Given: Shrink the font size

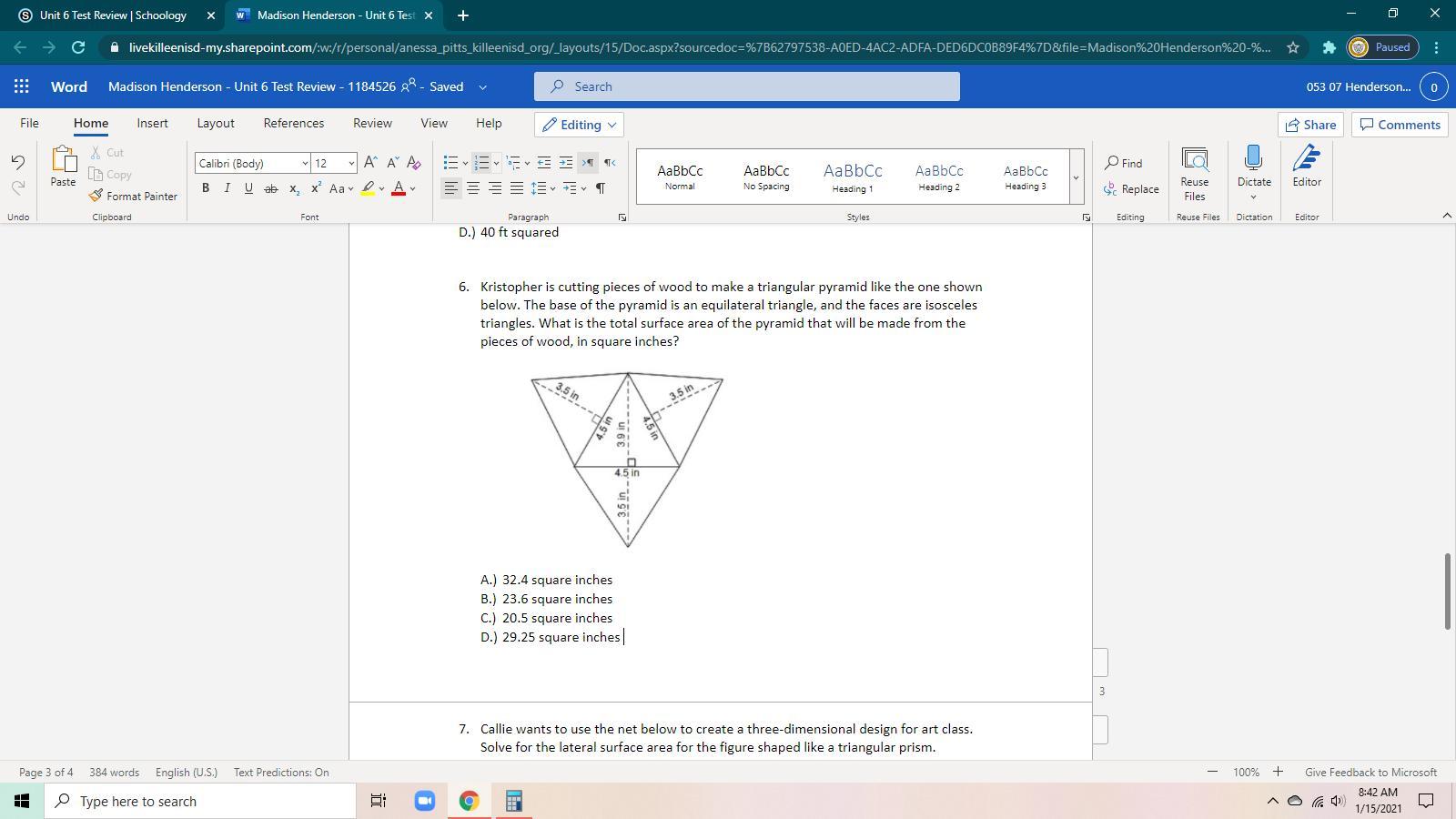Looking at the screenshot, I should pos(392,163).
